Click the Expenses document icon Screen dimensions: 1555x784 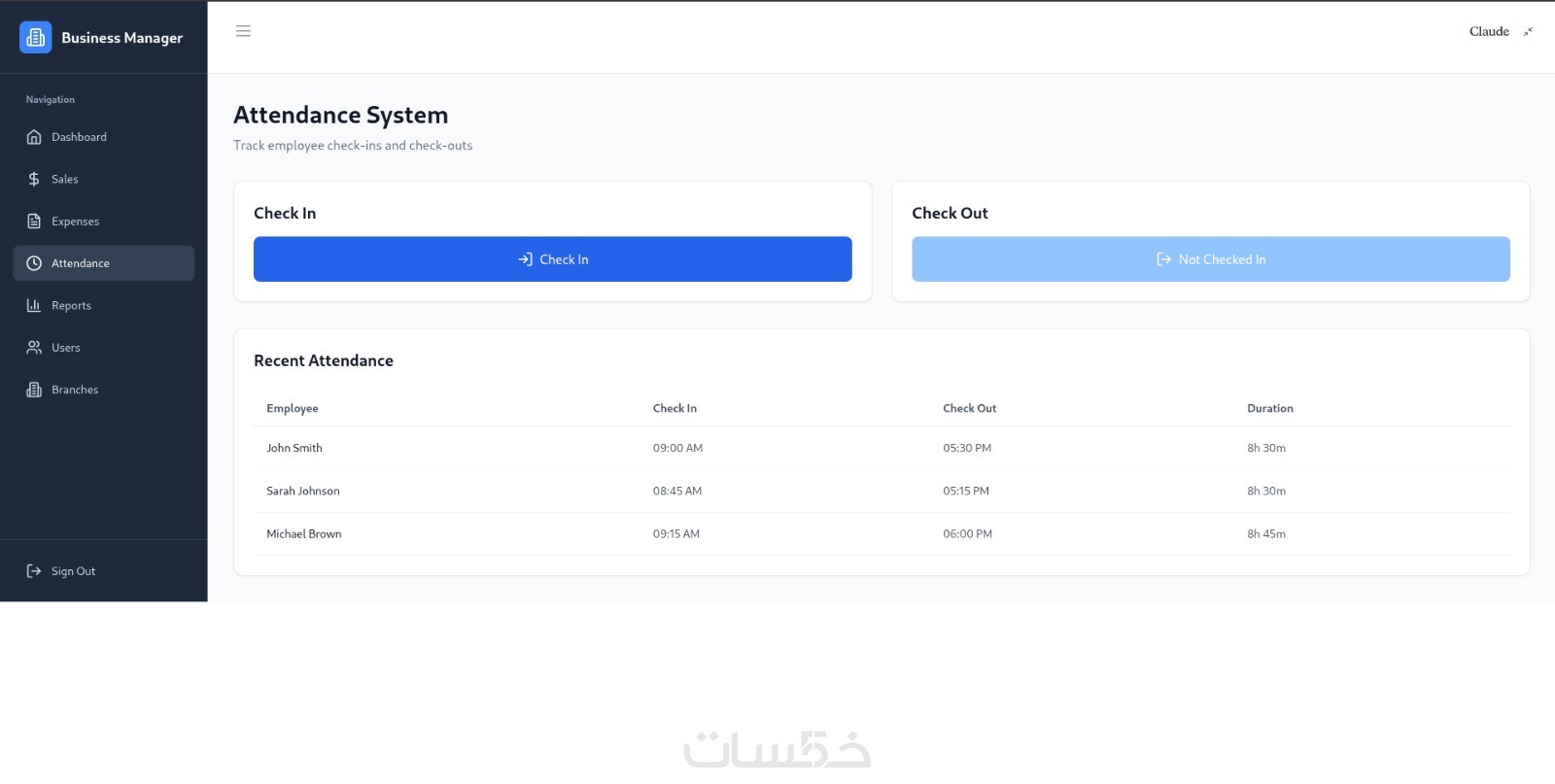click(34, 222)
